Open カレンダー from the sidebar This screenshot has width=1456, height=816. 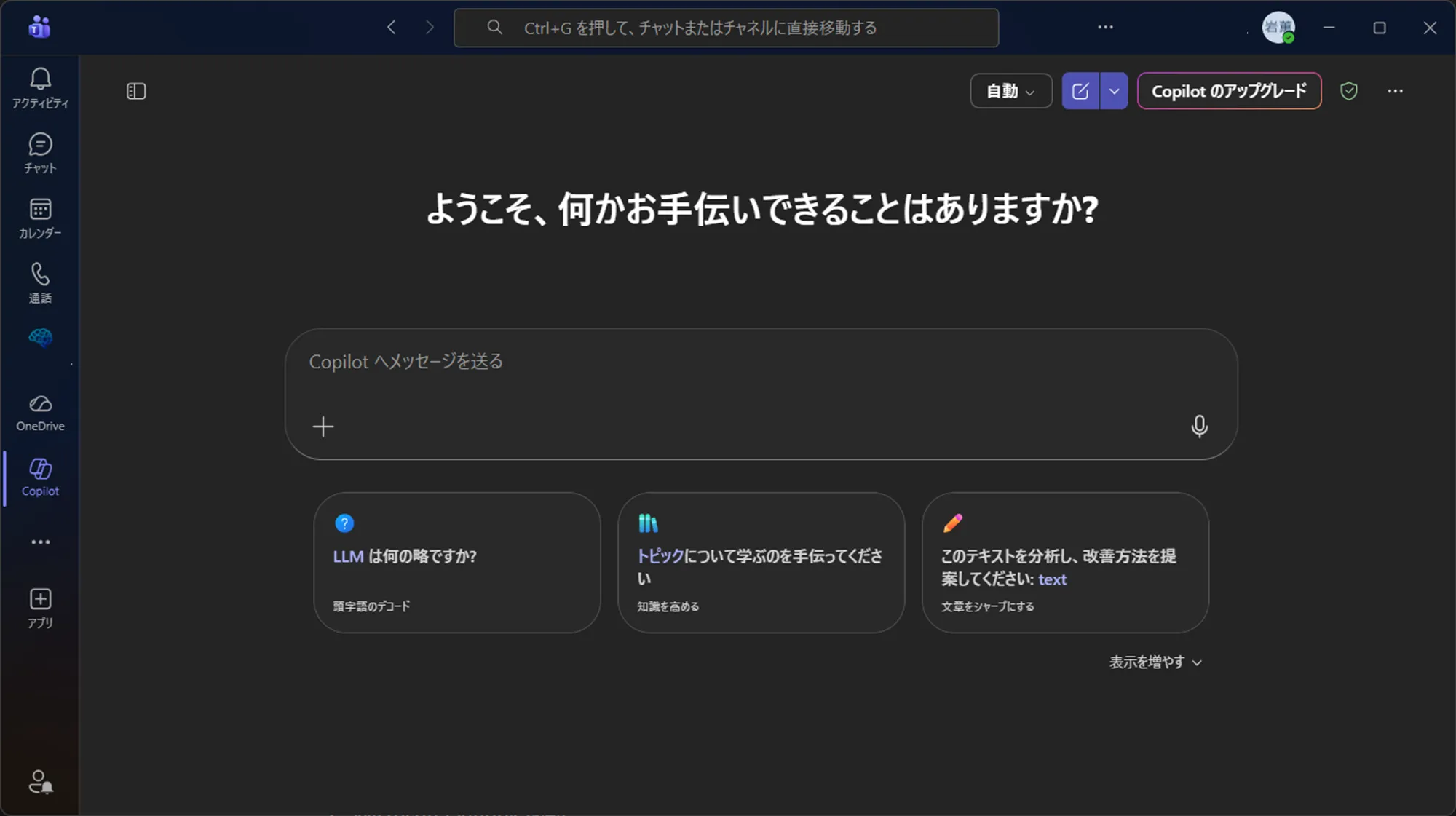pyautogui.click(x=40, y=218)
